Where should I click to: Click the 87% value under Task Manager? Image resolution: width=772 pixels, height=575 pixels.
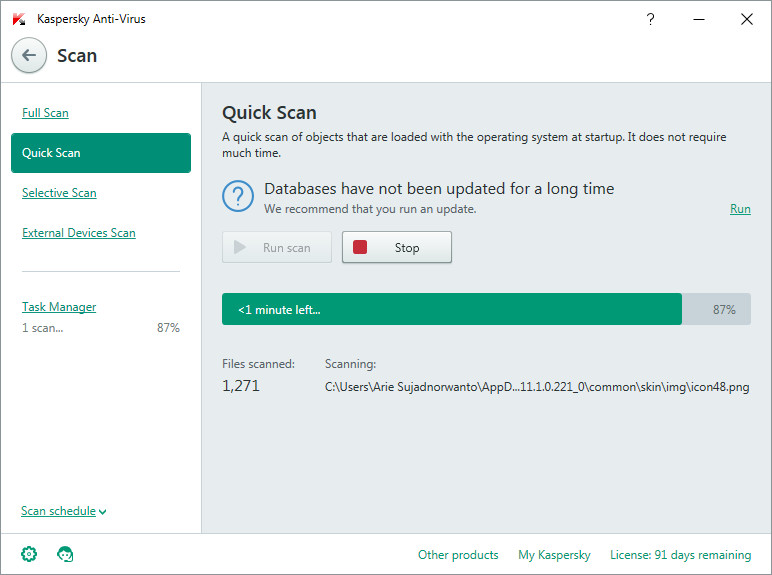tap(168, 328)
